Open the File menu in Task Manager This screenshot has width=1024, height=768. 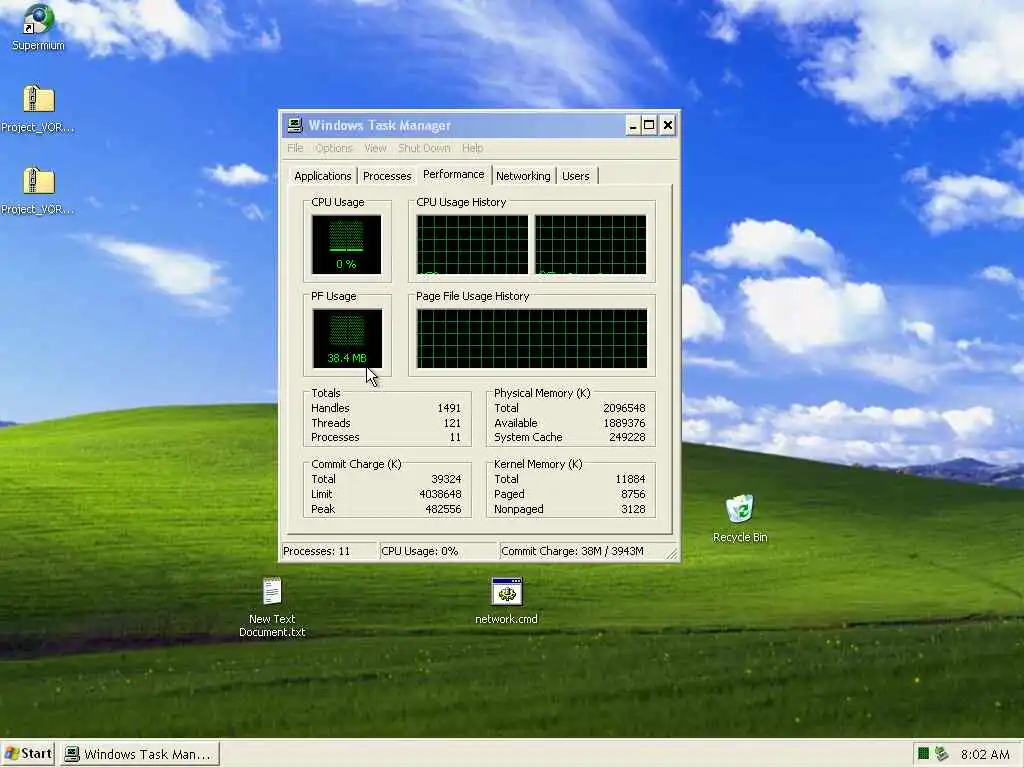[295, 148]
